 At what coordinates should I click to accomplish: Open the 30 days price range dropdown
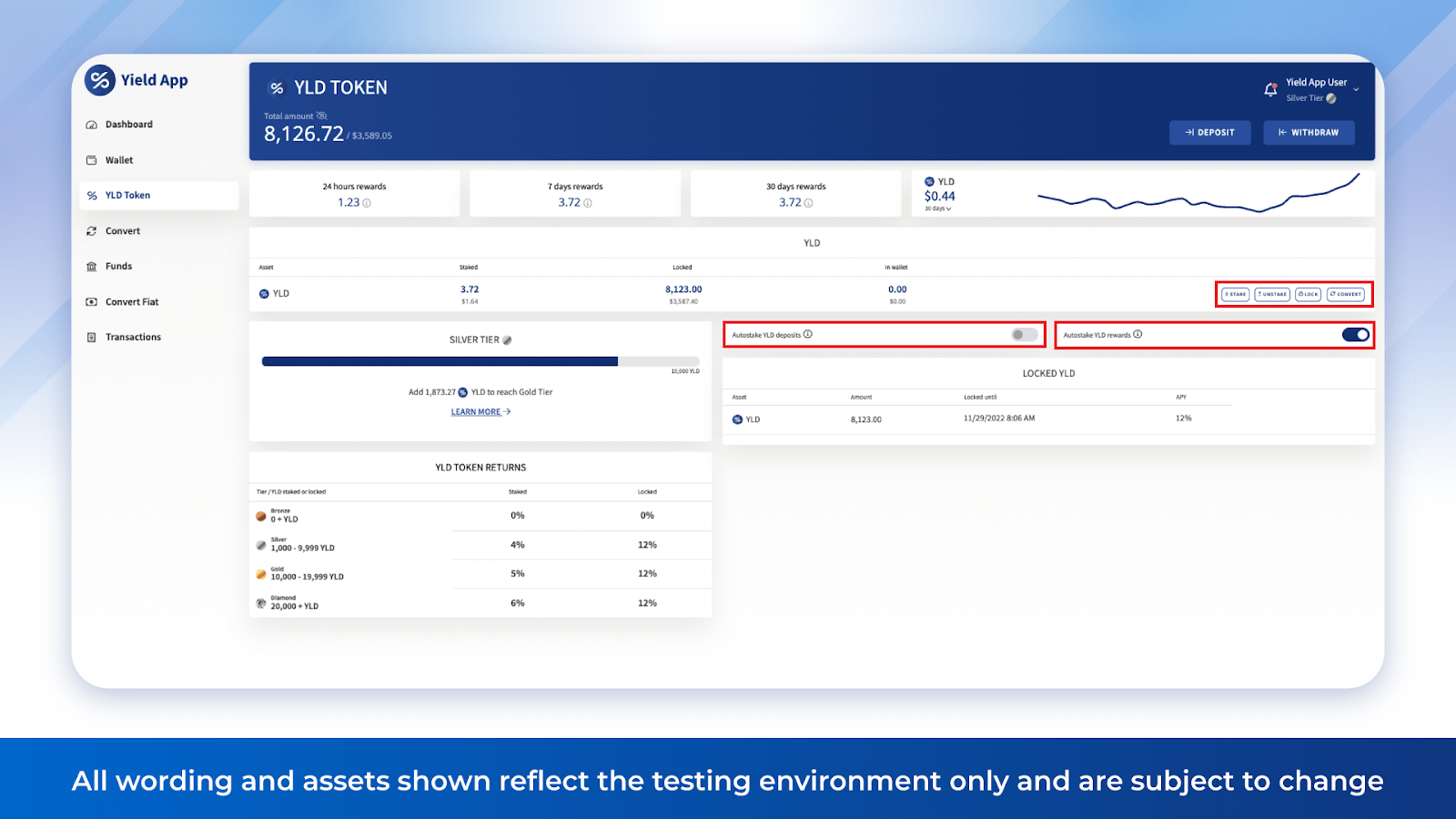[938, 209]
